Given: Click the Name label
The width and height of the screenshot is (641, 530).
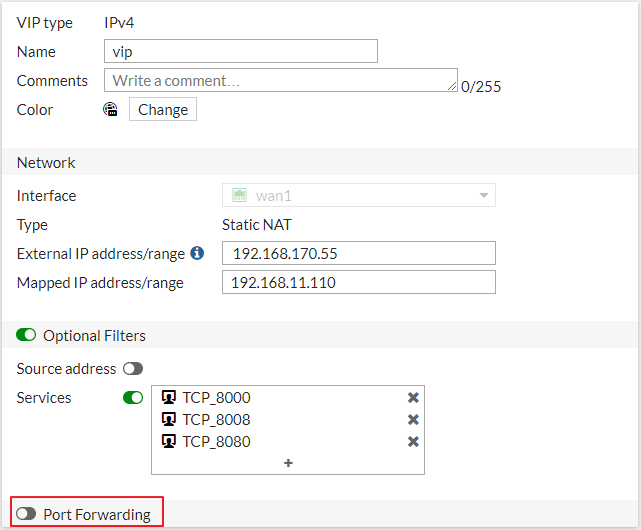Looking at the screenshot, I should click(x=36, y=52).
